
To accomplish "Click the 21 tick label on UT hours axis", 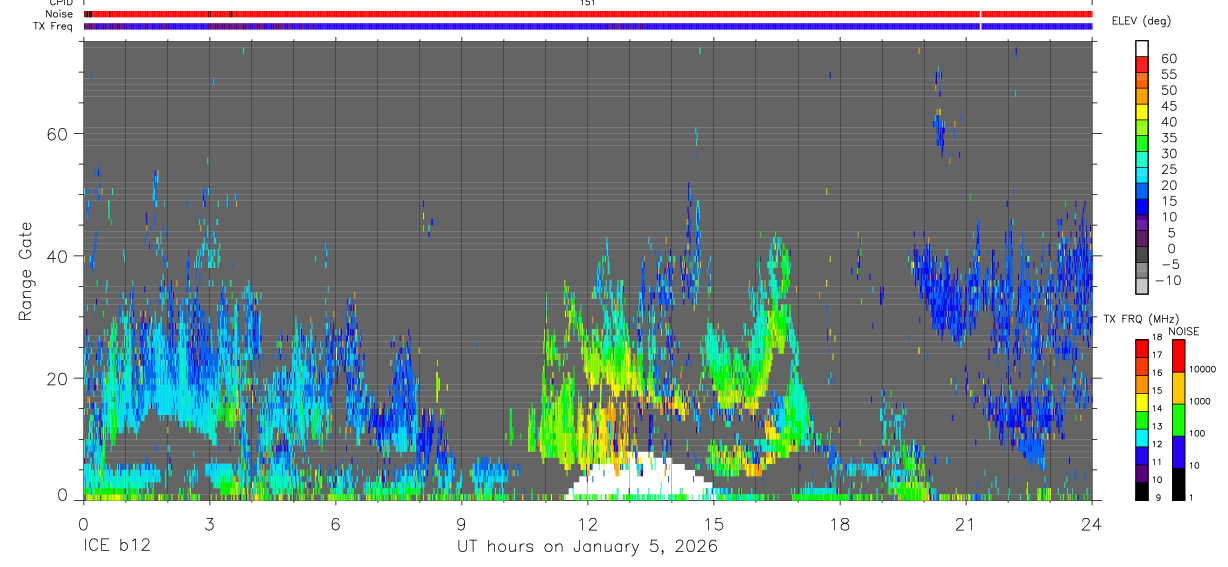I will pos(965,523).
